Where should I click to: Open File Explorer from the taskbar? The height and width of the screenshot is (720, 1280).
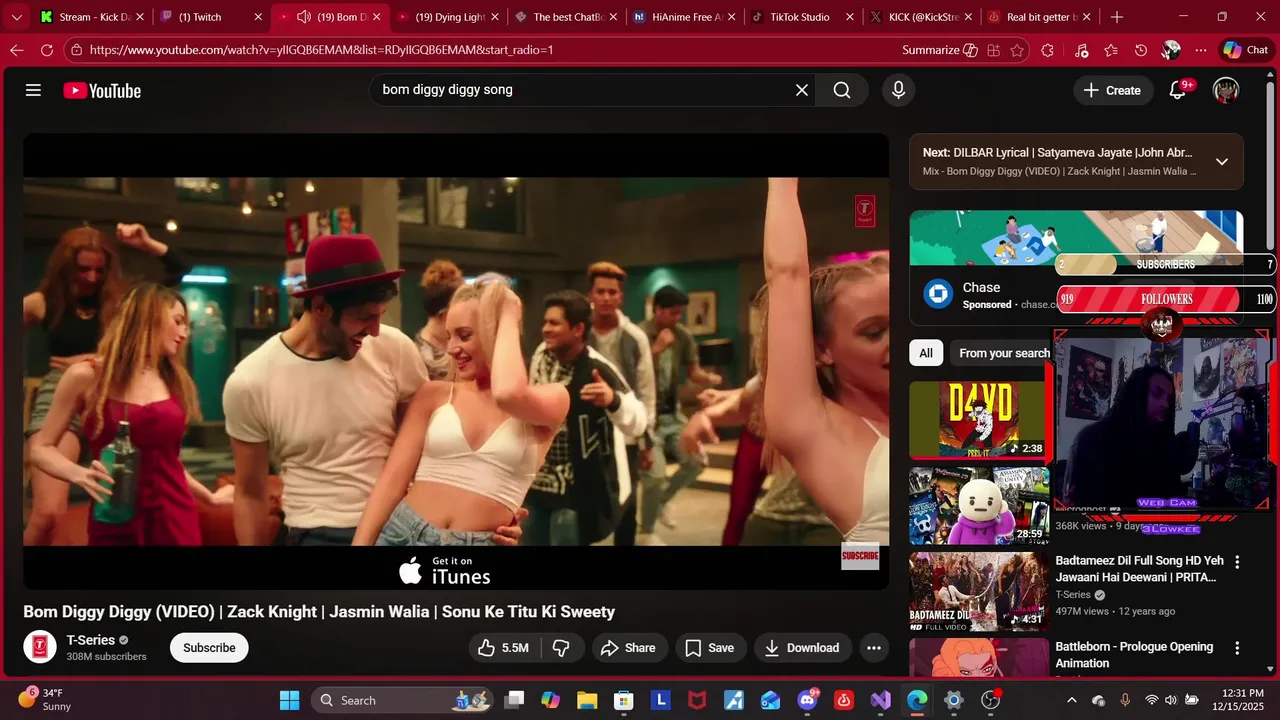click(587, 700)
